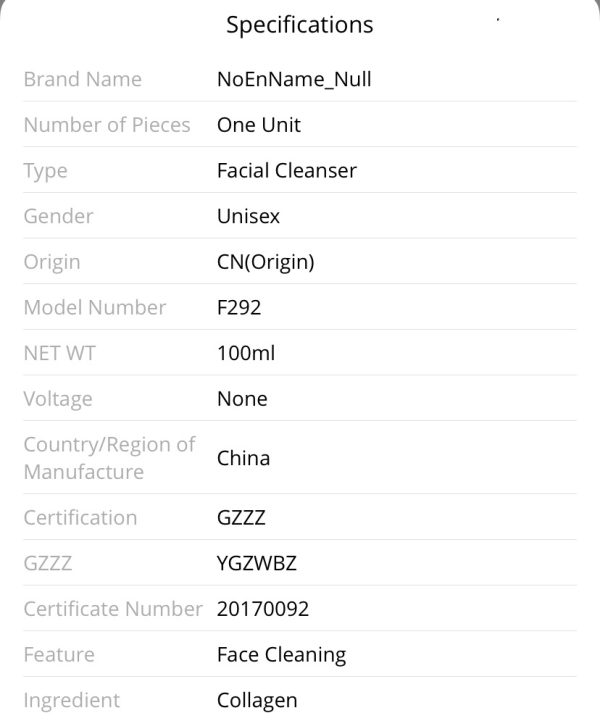
Task: Select the One Unit value
Action: (x=259, y=125)
